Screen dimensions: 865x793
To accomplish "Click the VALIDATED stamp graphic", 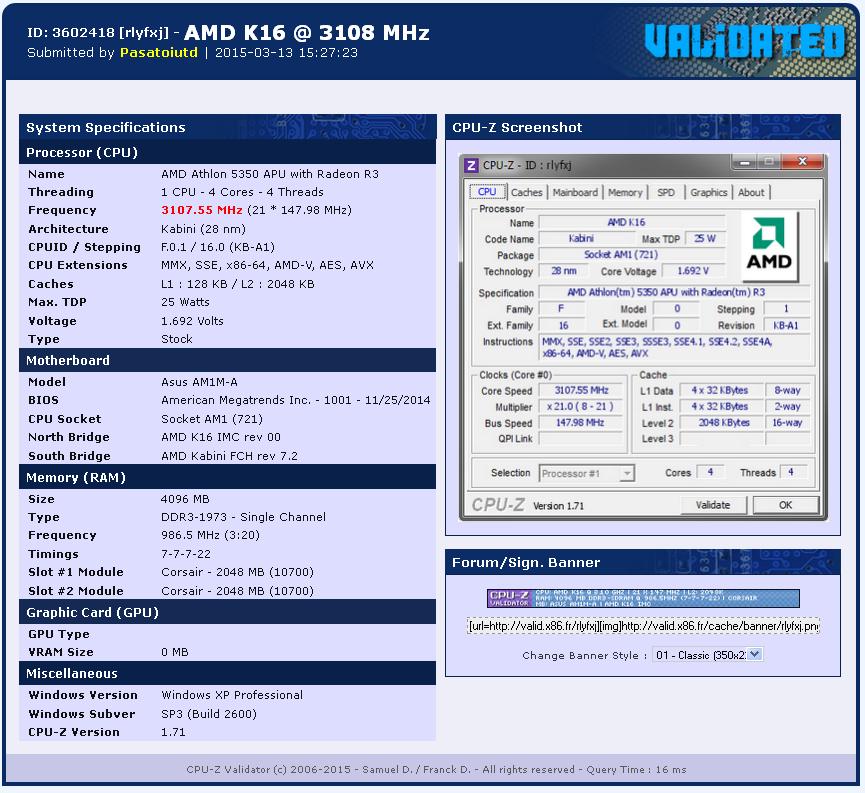I will click(745, 41).
